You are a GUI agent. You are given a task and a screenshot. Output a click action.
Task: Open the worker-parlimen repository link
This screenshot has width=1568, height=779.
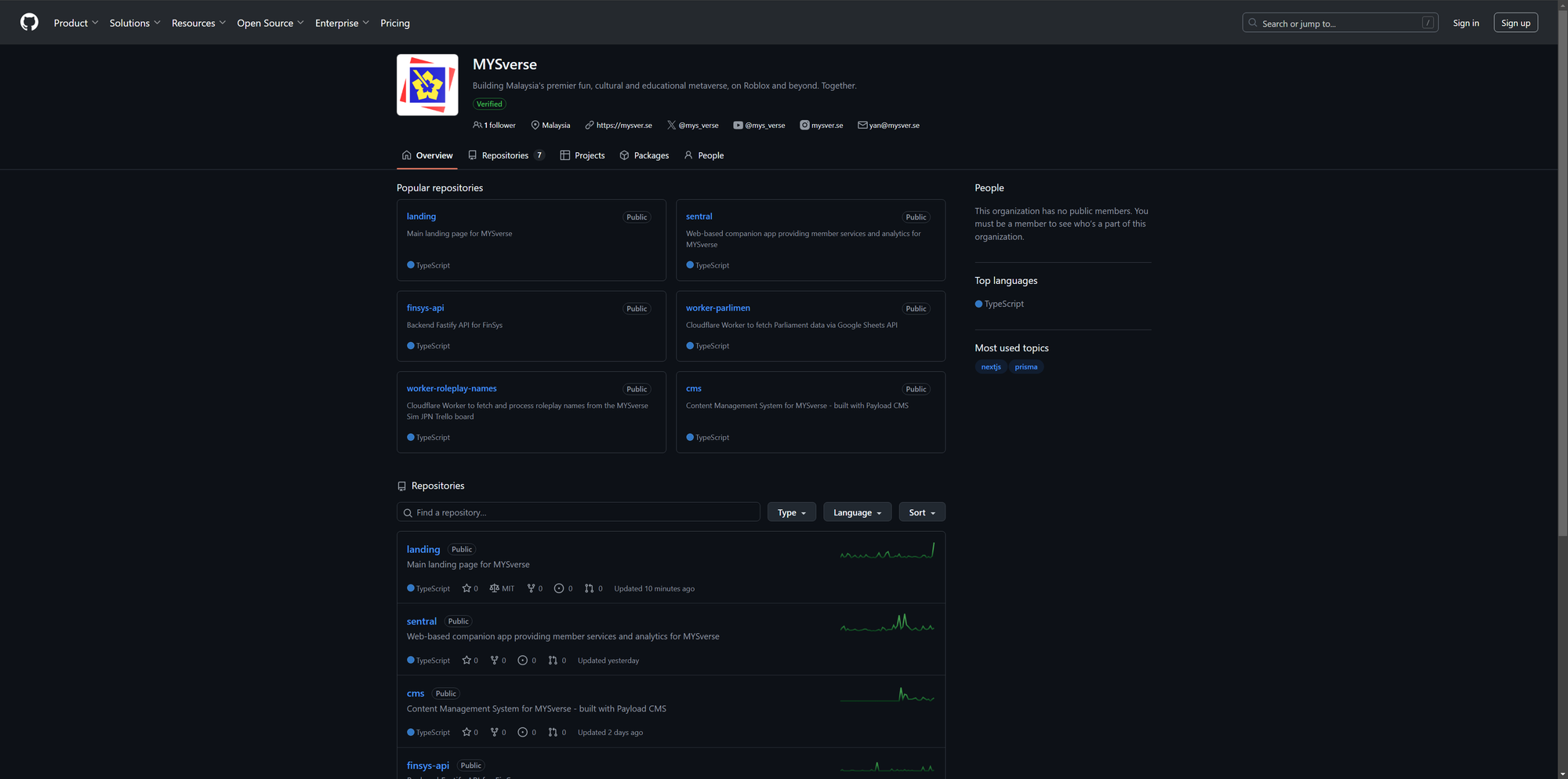[x=718, y=308]
